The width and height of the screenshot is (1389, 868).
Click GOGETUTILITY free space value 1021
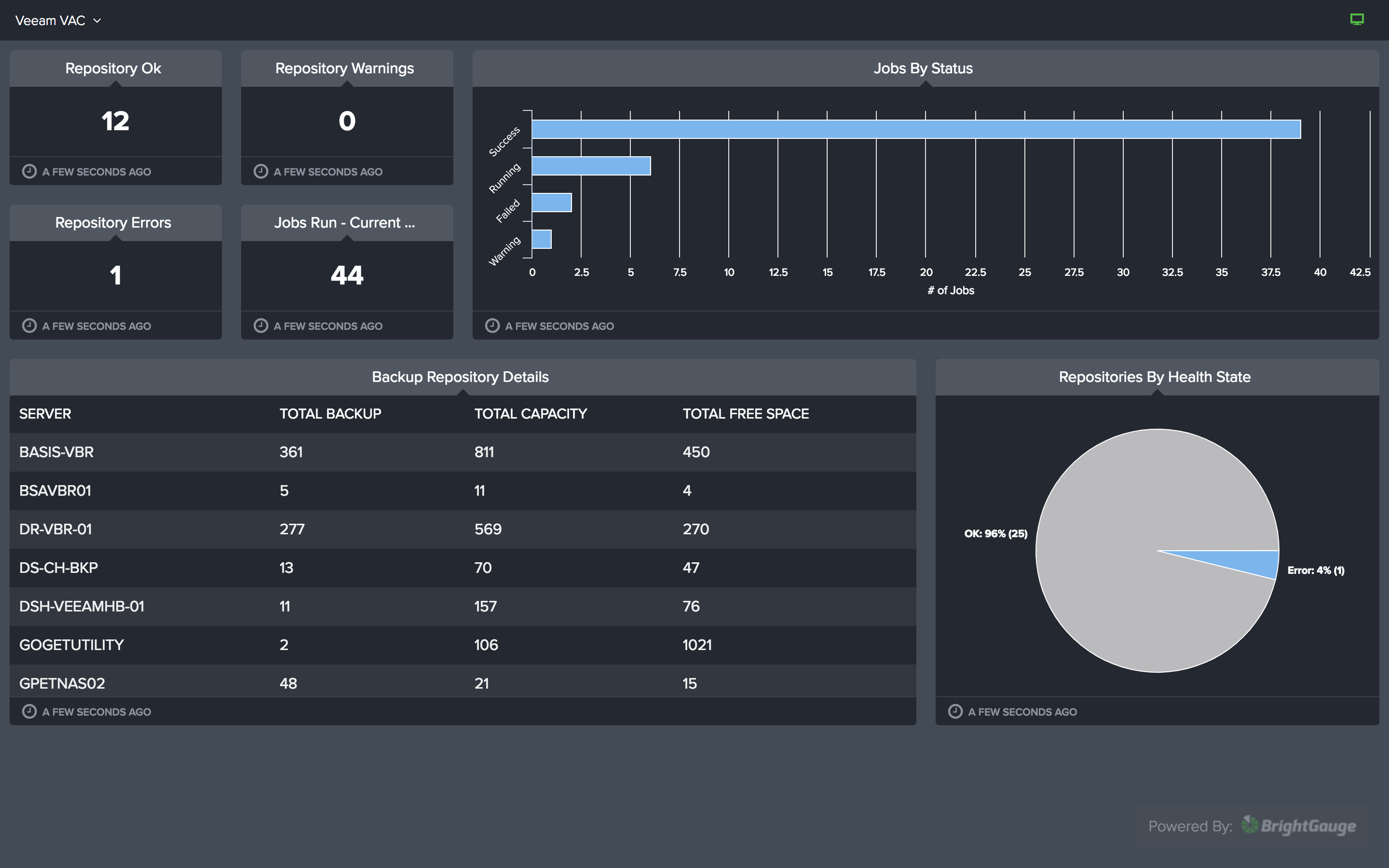[x=697, y=645]
